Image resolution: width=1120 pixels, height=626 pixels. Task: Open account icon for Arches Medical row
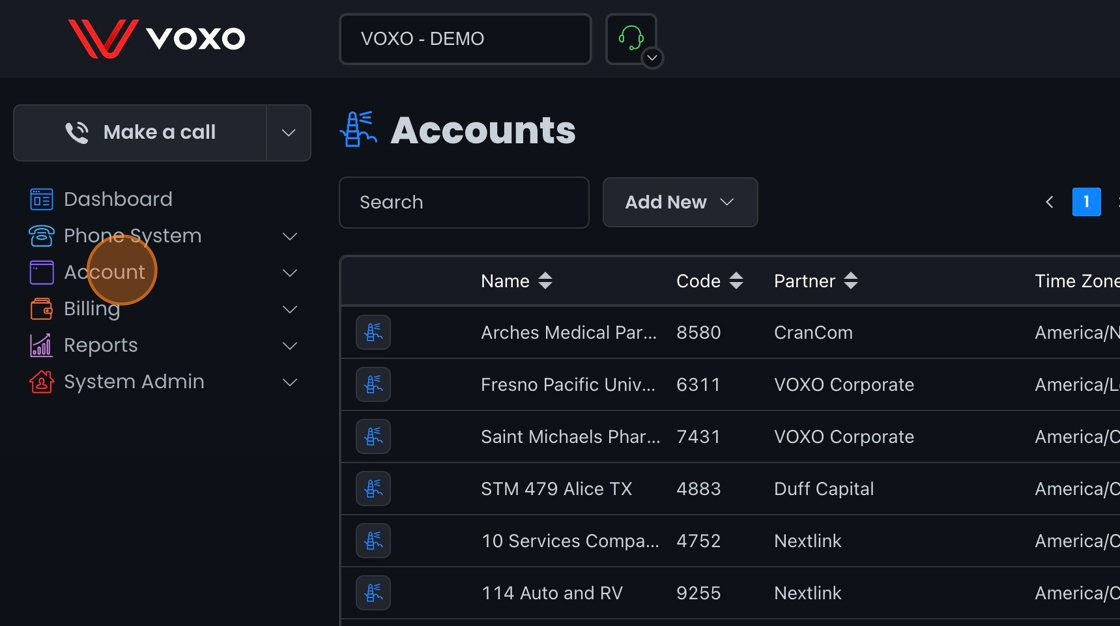click(373, 333)
